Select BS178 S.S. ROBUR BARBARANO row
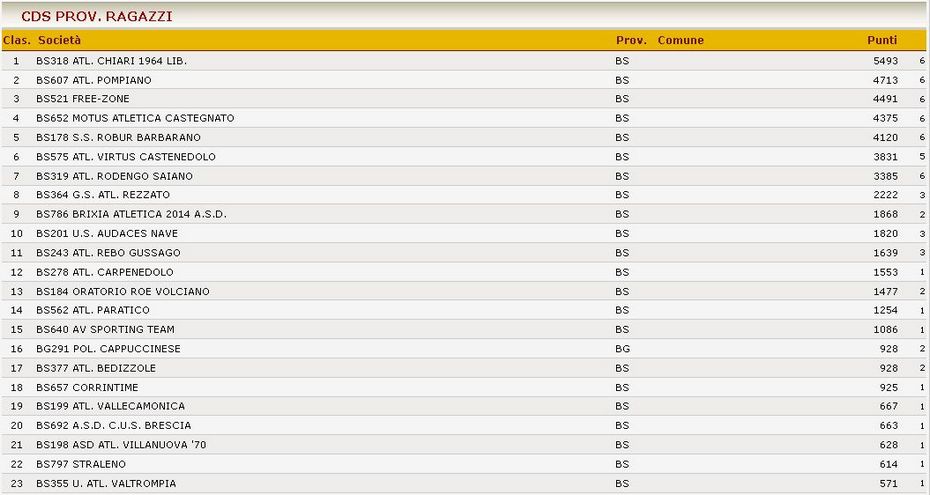The width and height of the screenshot is (930, 495). (x=465, y=138)
